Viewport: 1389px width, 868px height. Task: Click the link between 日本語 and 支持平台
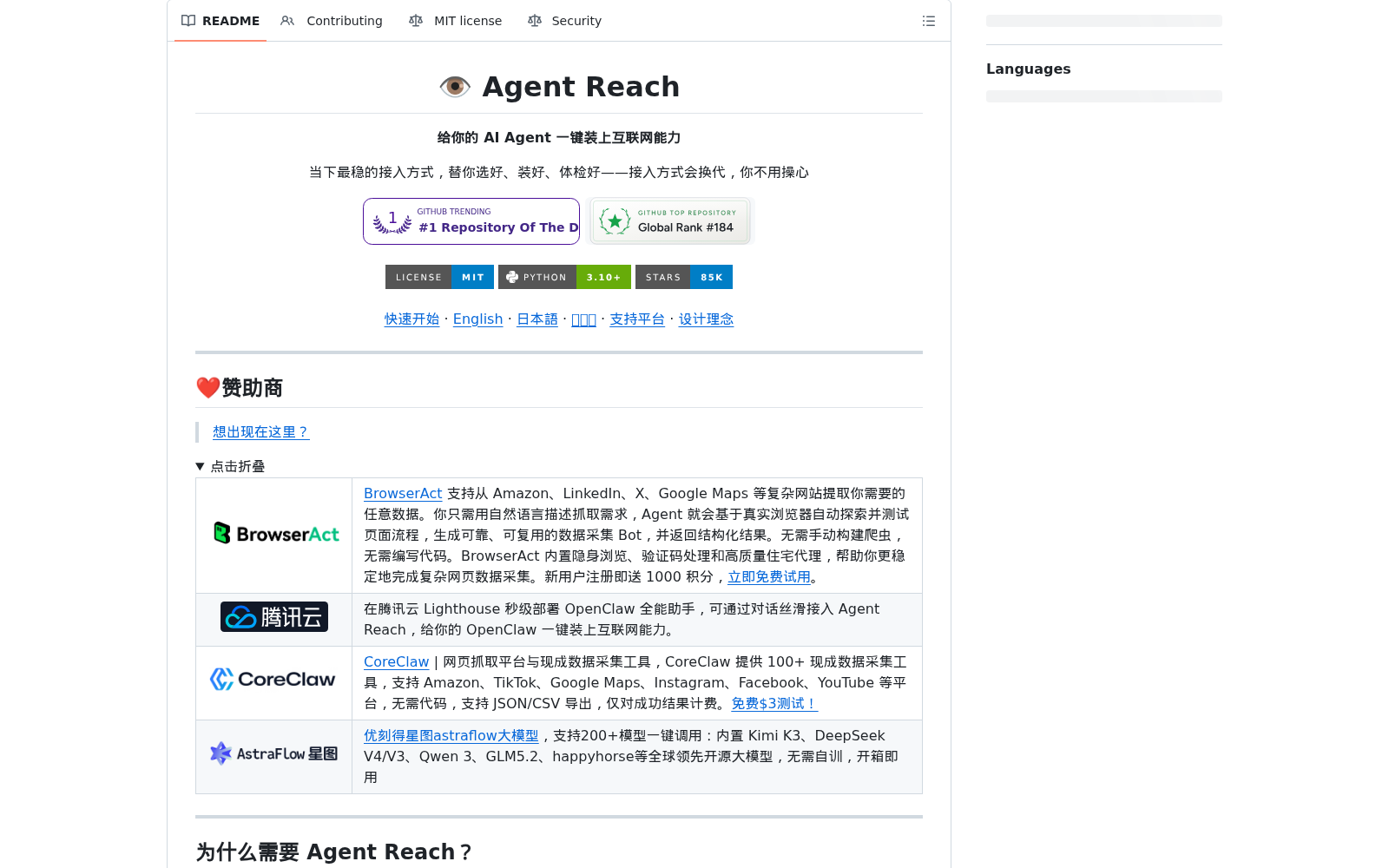(x=583, y=319)
